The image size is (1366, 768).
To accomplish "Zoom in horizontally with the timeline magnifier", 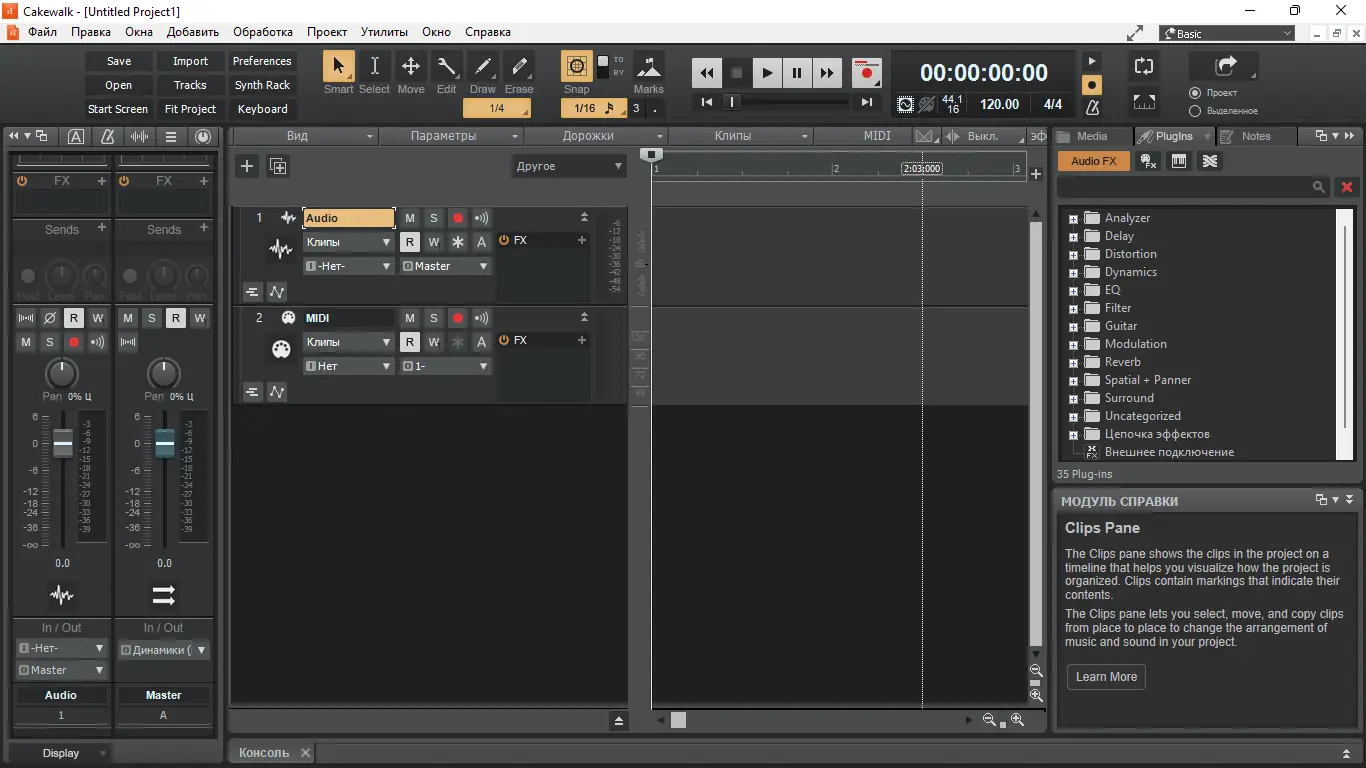I will tap(1017, 720).
